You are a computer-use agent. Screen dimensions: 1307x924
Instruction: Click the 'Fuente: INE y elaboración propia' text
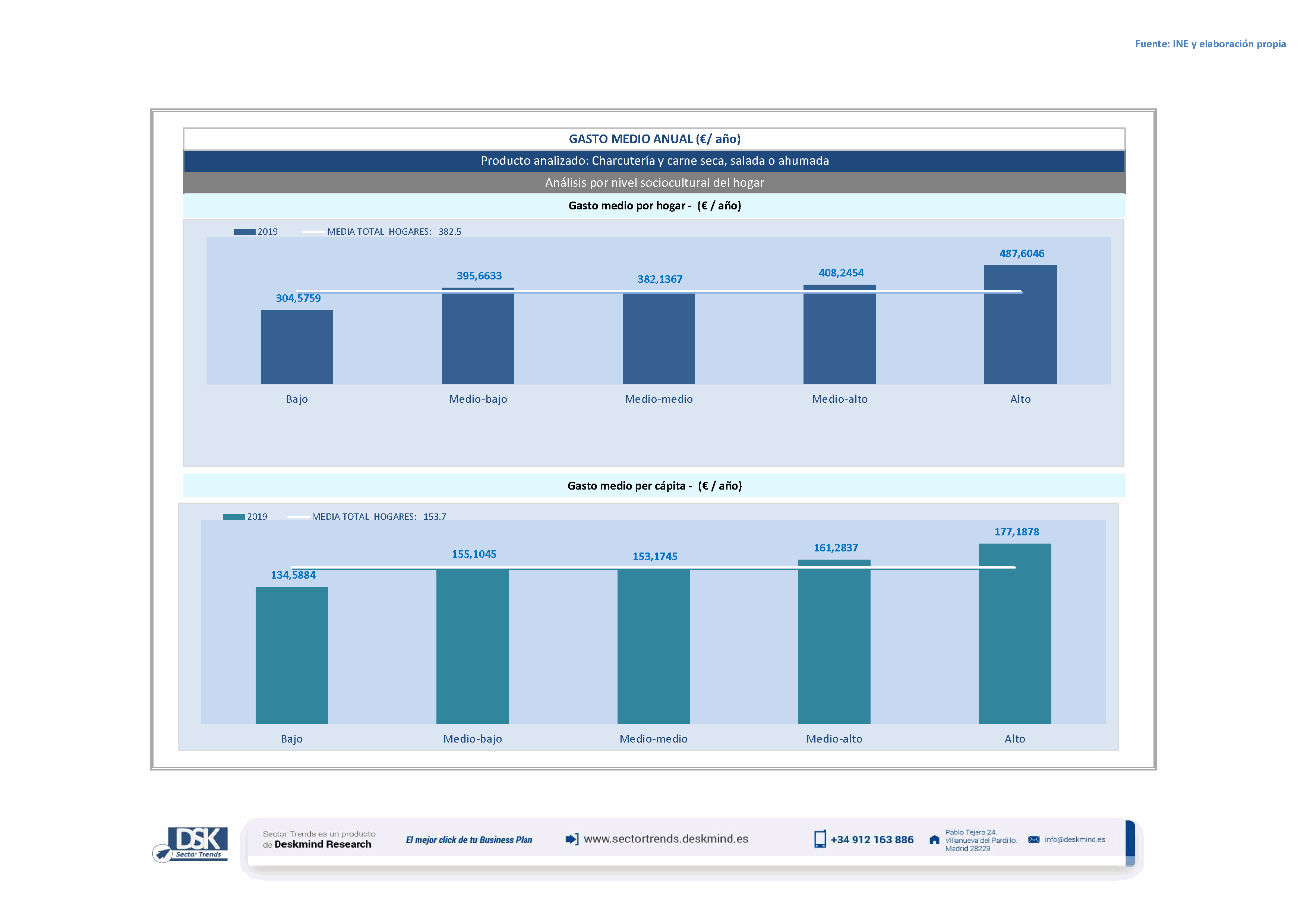tap(1210, 44)
